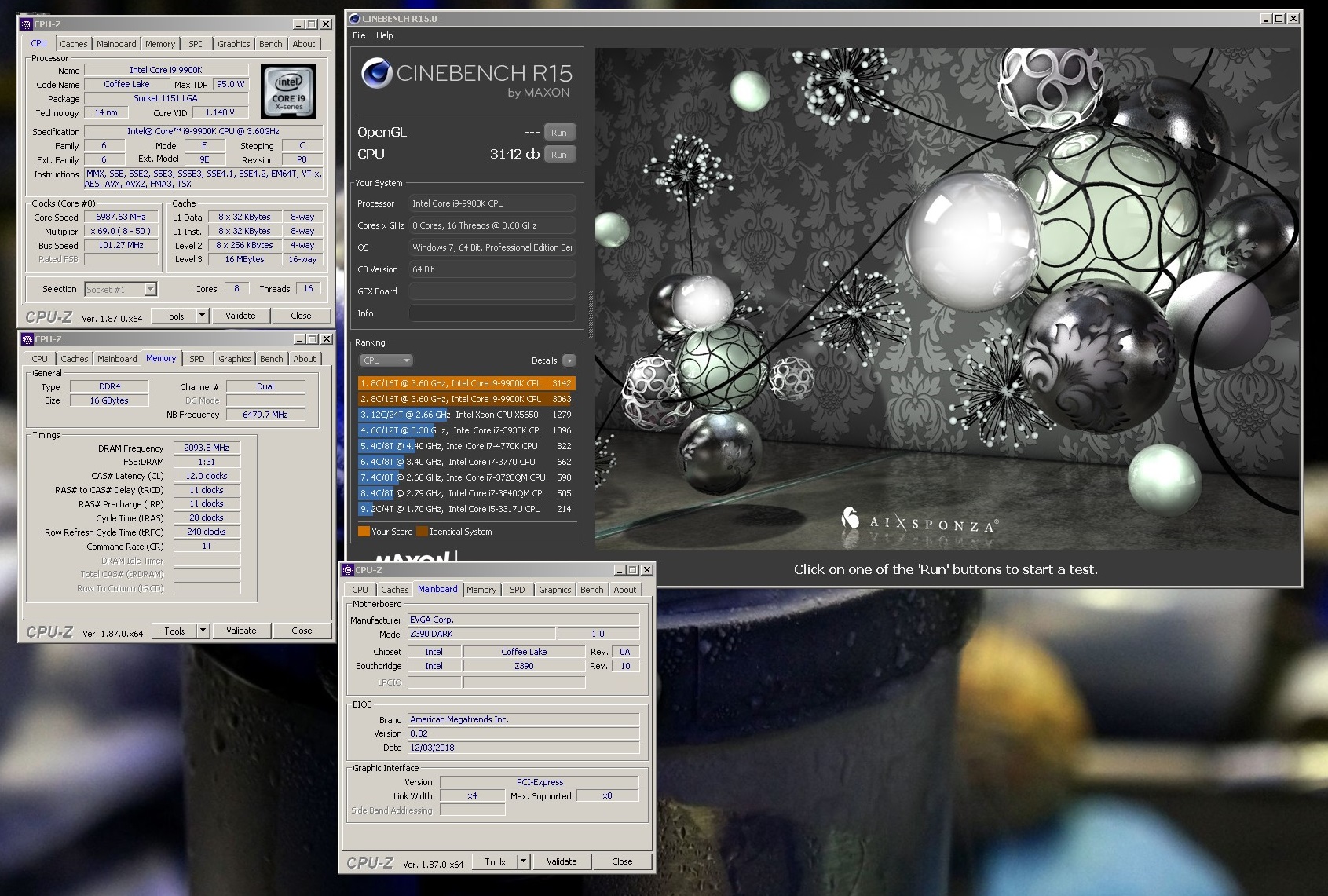This screenshot has width=1328, height=896.
Task: Click the Cinebench R15 logo icon
Action: (376, 73)
